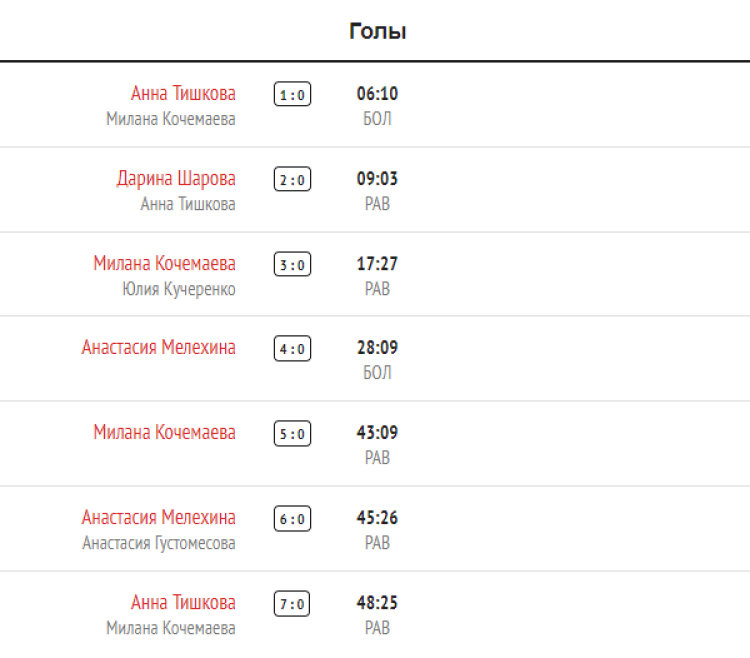Open scorer Анна Тишкова on the 7:0 goal
The height and width of the screenshot is (658, 750).
click(x=183, y=603)
